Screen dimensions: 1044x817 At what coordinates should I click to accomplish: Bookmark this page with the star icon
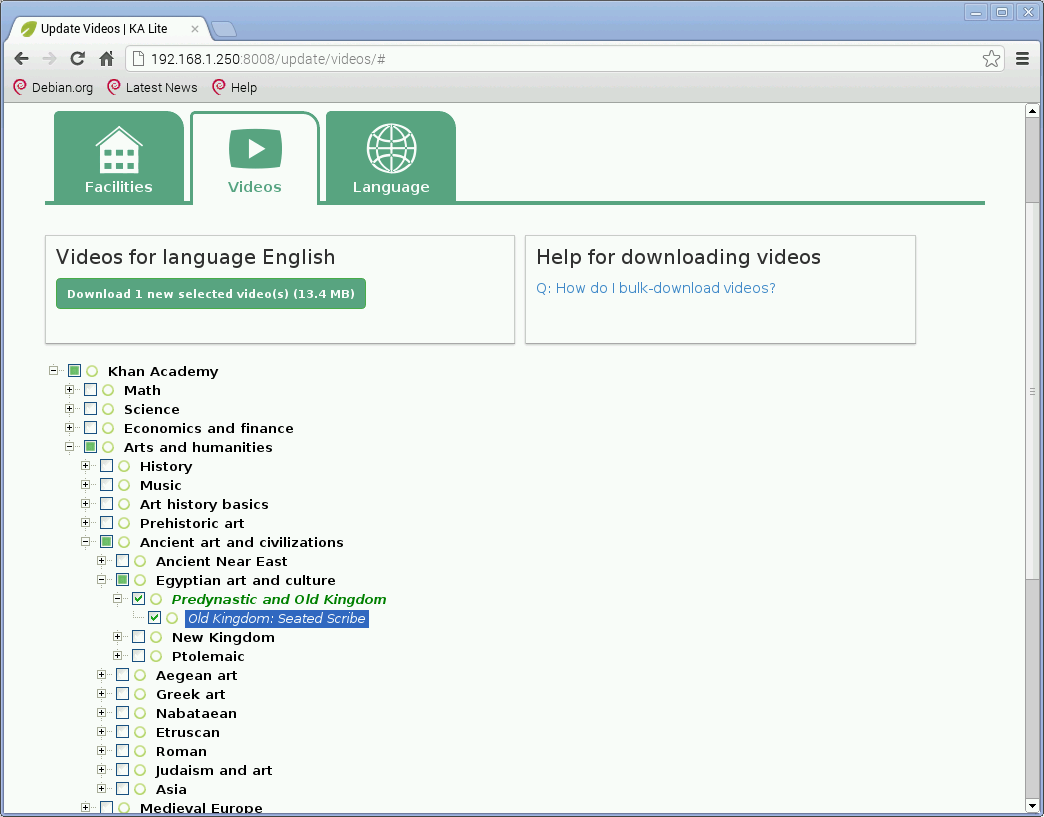pyautogui.click(x=991, y=59)
